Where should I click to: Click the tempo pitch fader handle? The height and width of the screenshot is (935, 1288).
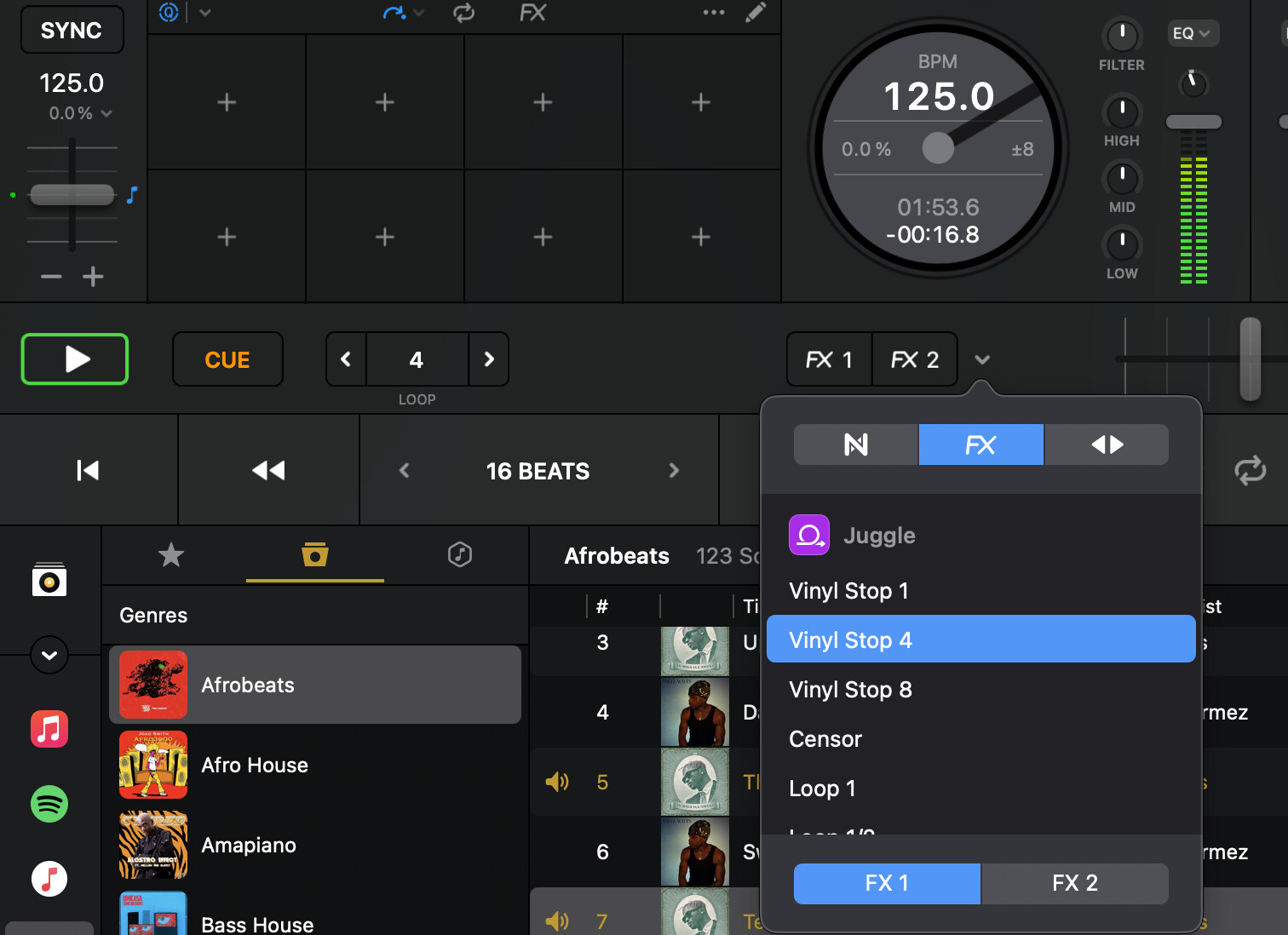click(x=72, y=195)
